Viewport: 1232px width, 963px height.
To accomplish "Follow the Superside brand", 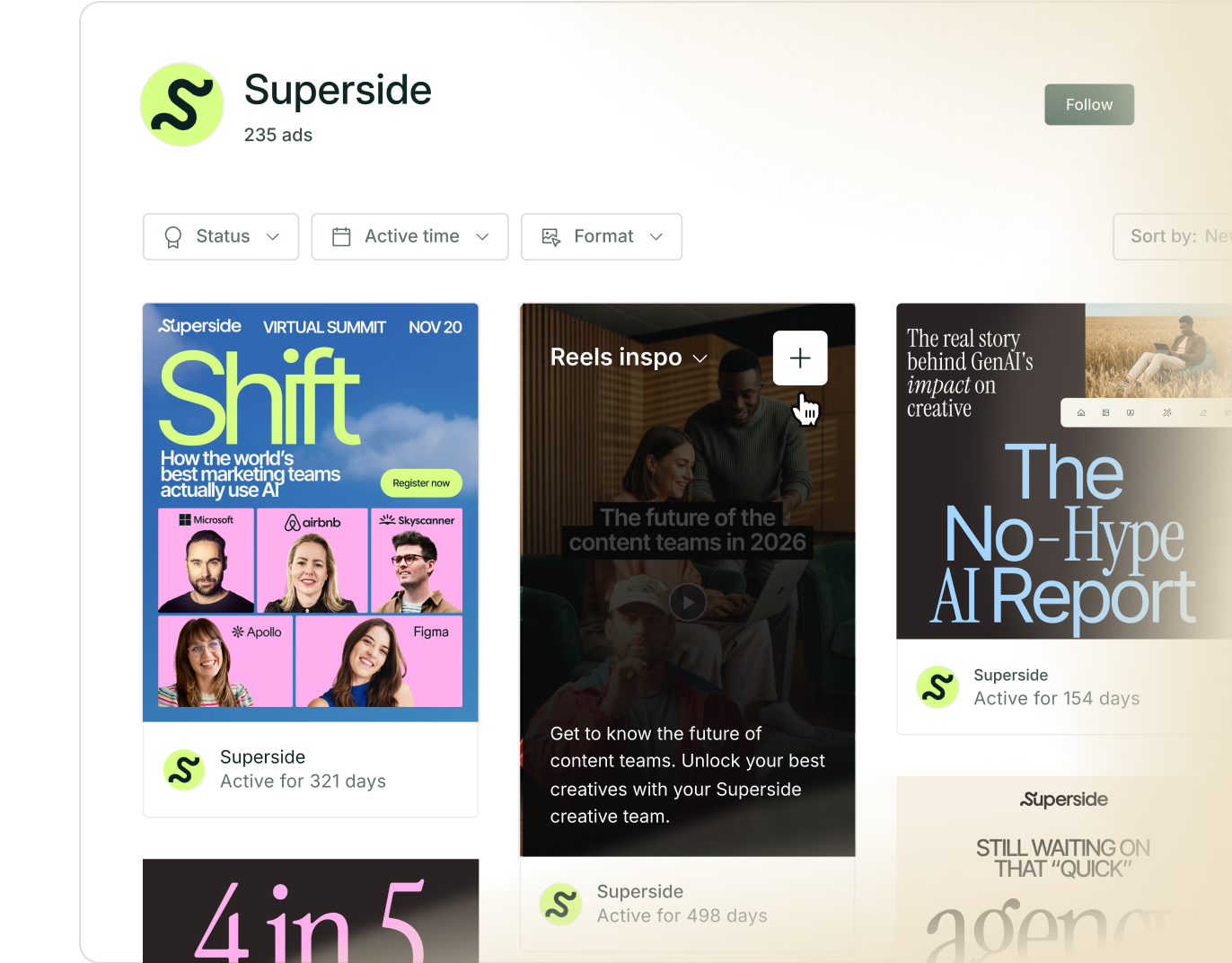I will click(x=1089, y=105).
